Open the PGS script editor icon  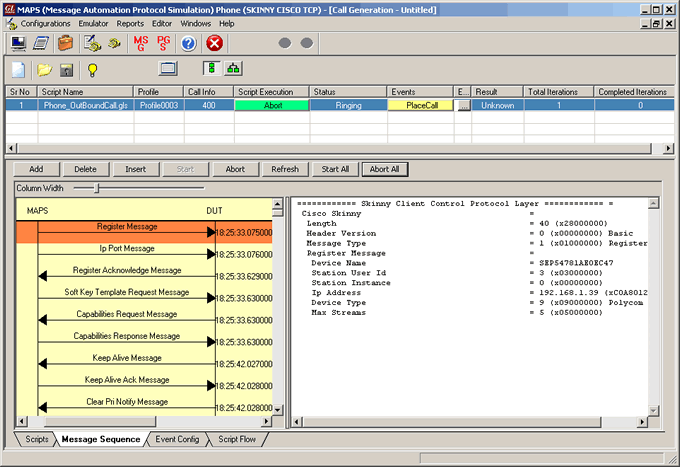click(163, 43)
